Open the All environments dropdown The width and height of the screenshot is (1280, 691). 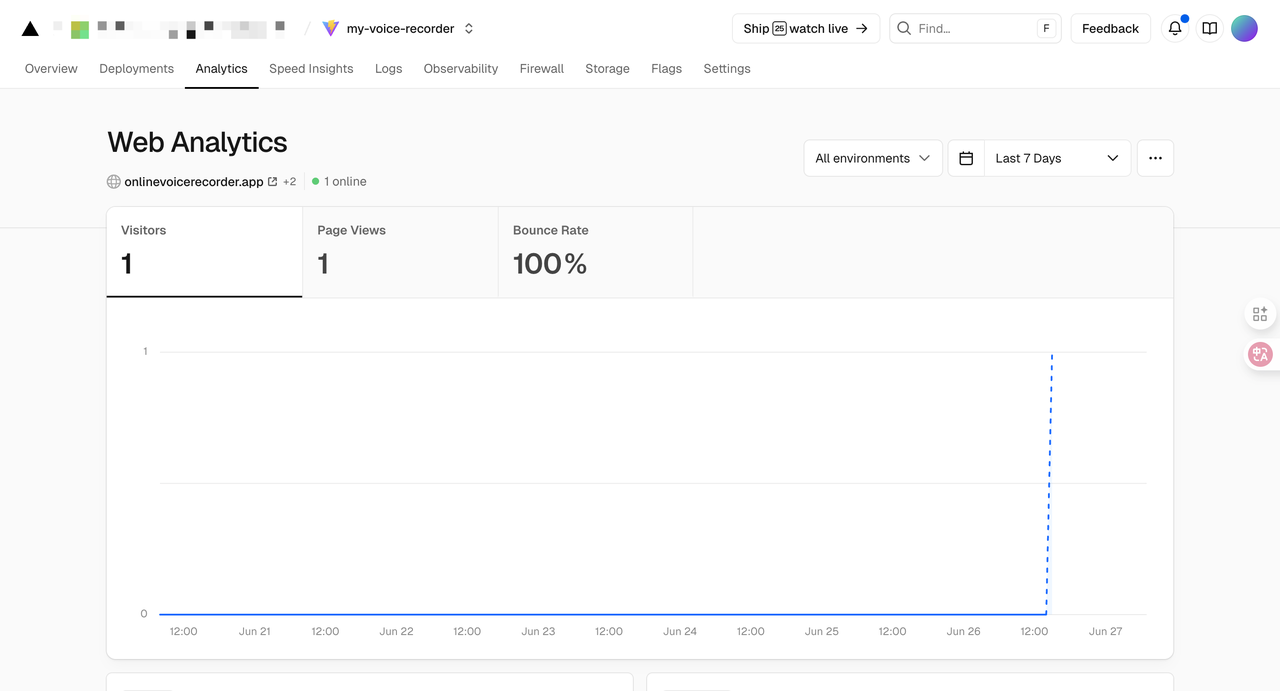(872, 158)
